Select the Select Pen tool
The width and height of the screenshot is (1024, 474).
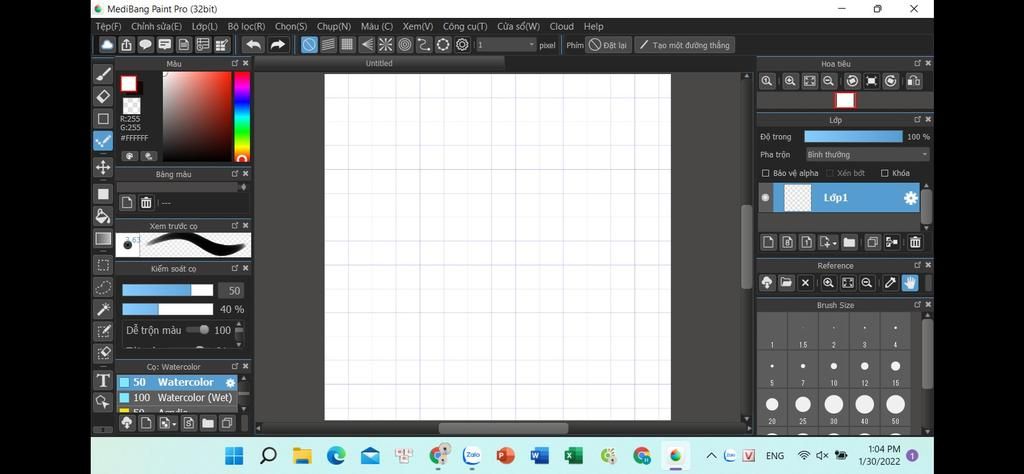pyautogui.click(x=103, y=331)
